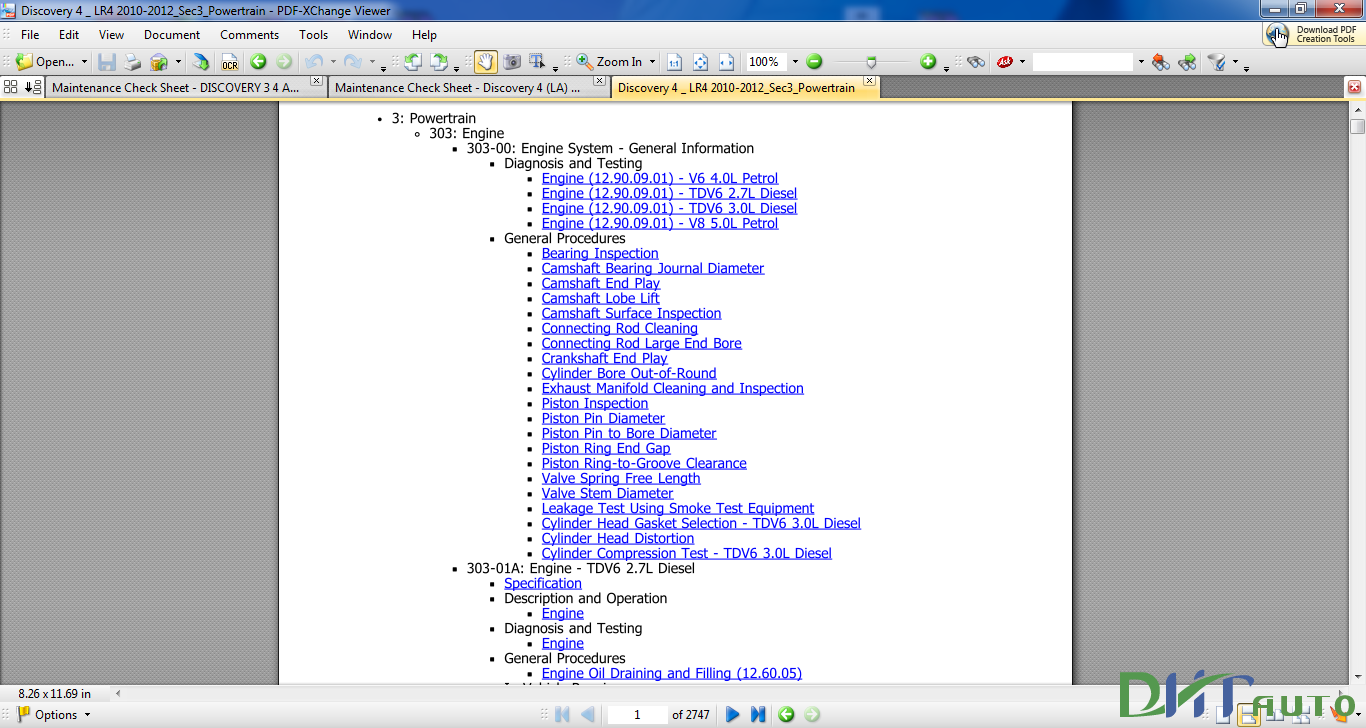Expand the Zoom In tool dropdown
This screenshot has width=1366, height=728.
[652, 62]
